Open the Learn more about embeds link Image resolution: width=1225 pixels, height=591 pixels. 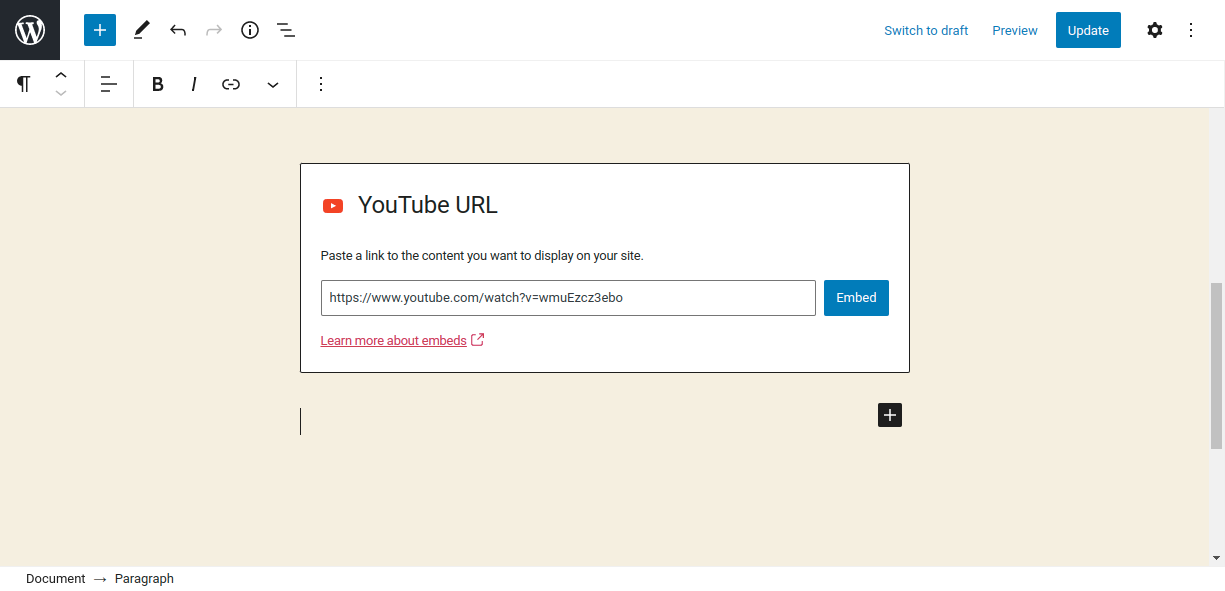[x=393, y=341]
